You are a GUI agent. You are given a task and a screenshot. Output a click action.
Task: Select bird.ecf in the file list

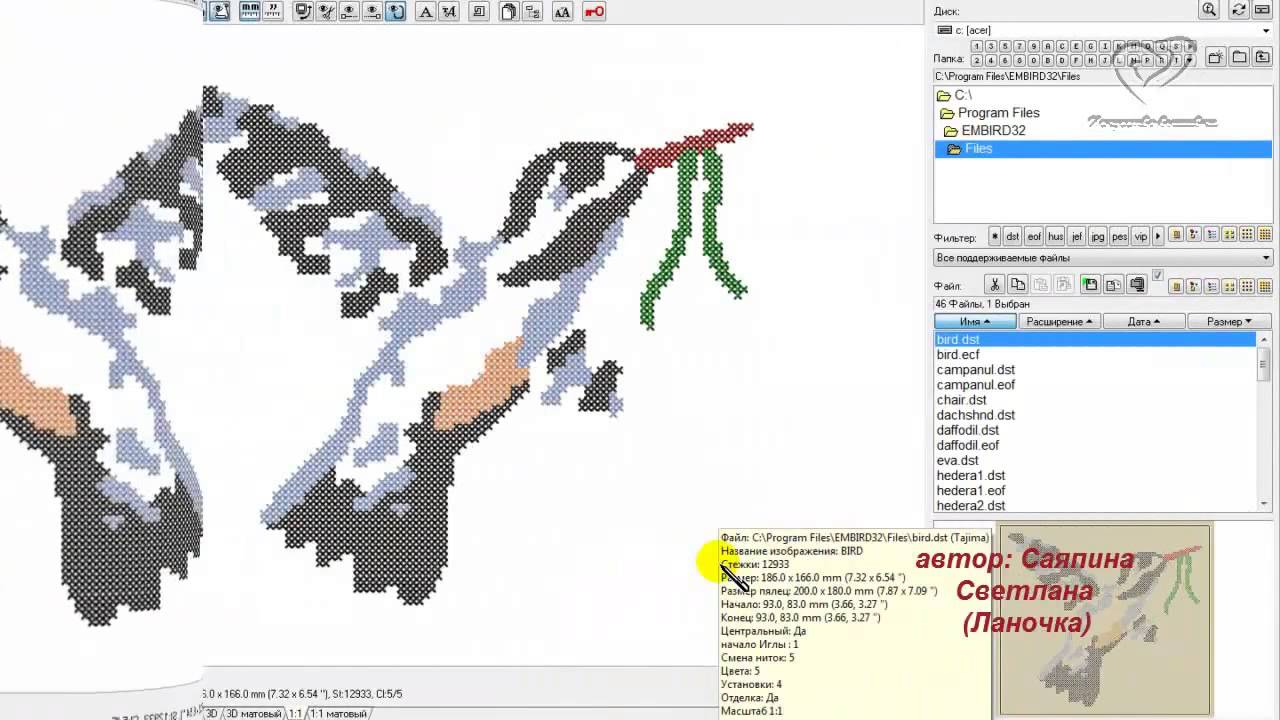pos(958,355)
